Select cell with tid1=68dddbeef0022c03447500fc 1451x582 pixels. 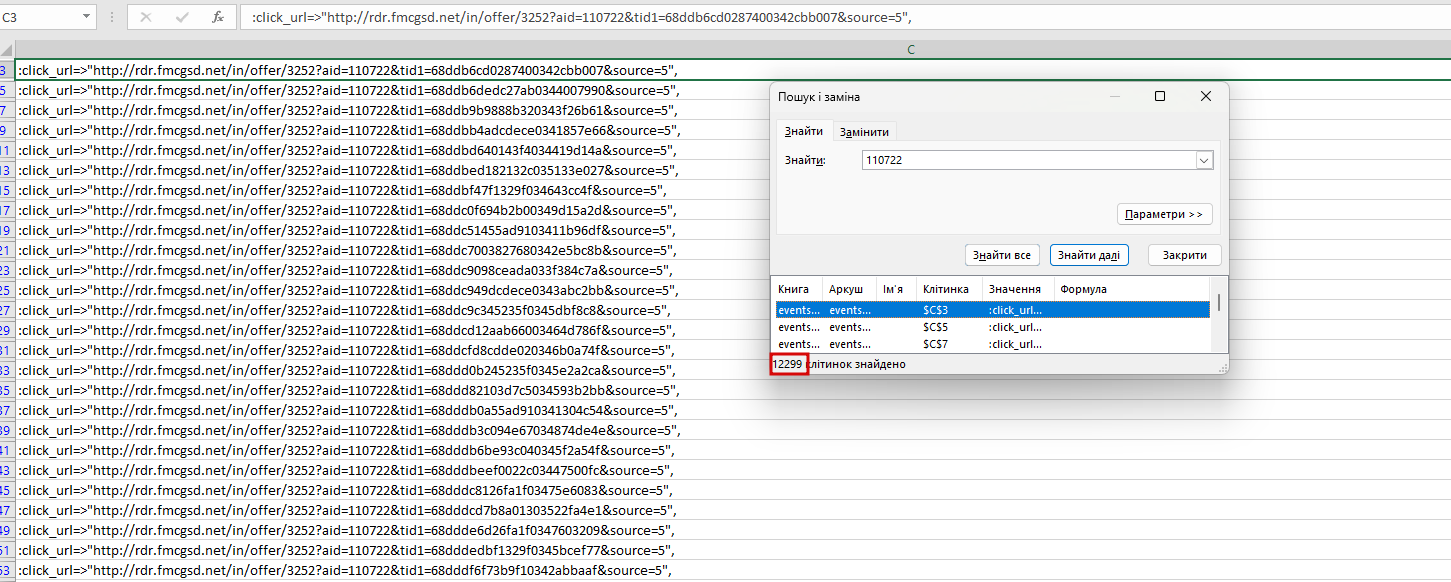click(x=733, y=470)
